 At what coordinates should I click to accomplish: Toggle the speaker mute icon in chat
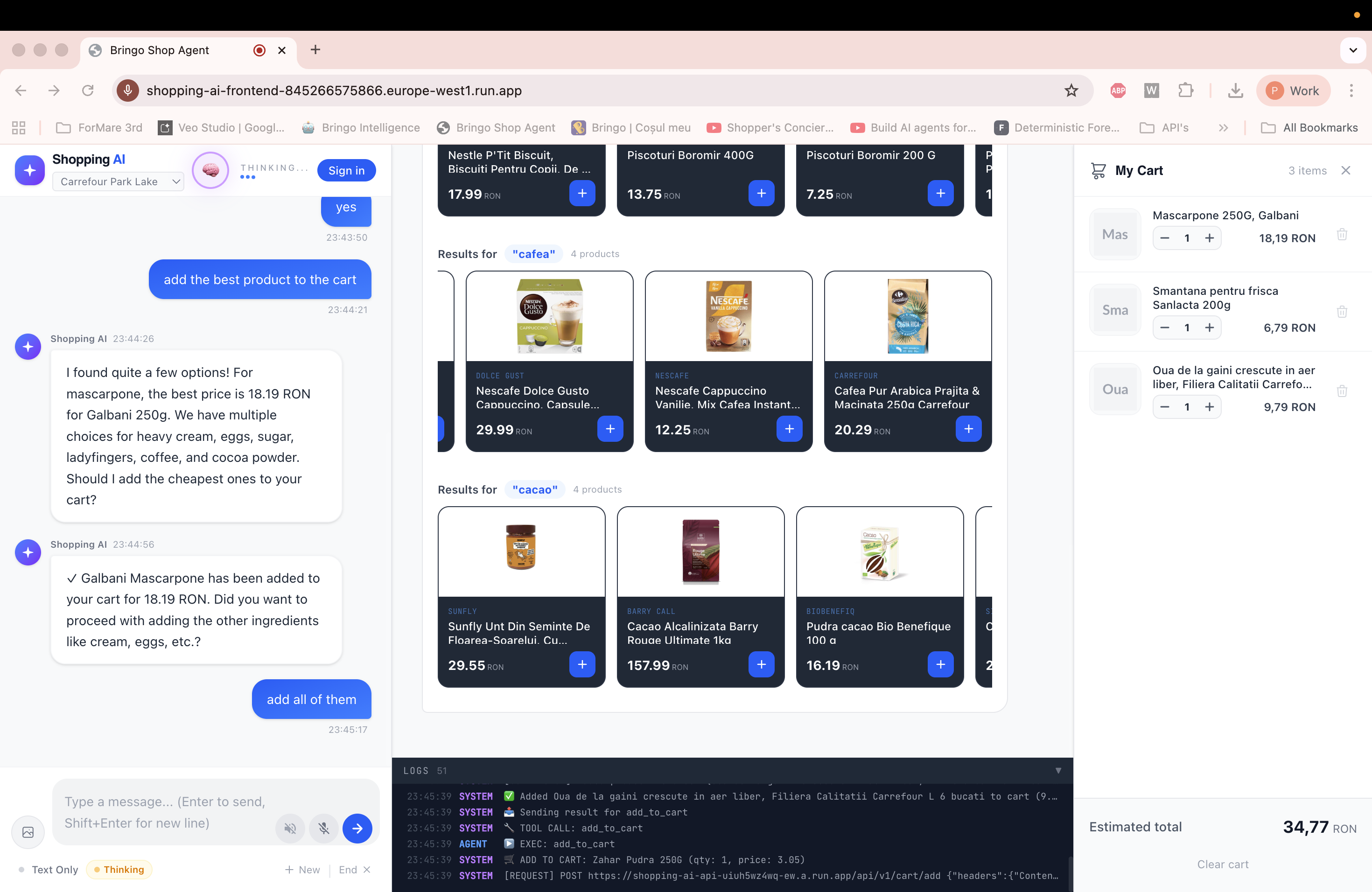[x=290, y=828]
